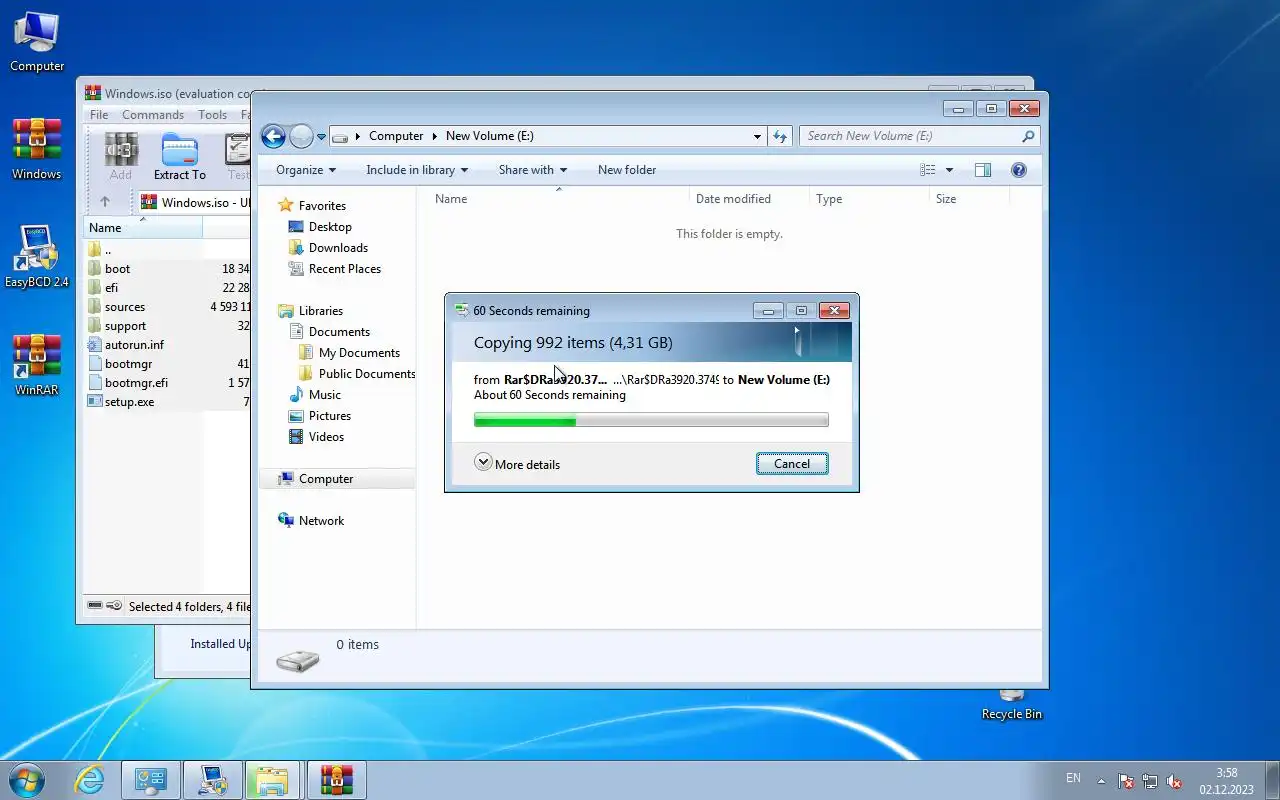This screenshot has height=800, width=1280.
Task: Select Recent Places in navigation pane
Action: coord(335,269)
